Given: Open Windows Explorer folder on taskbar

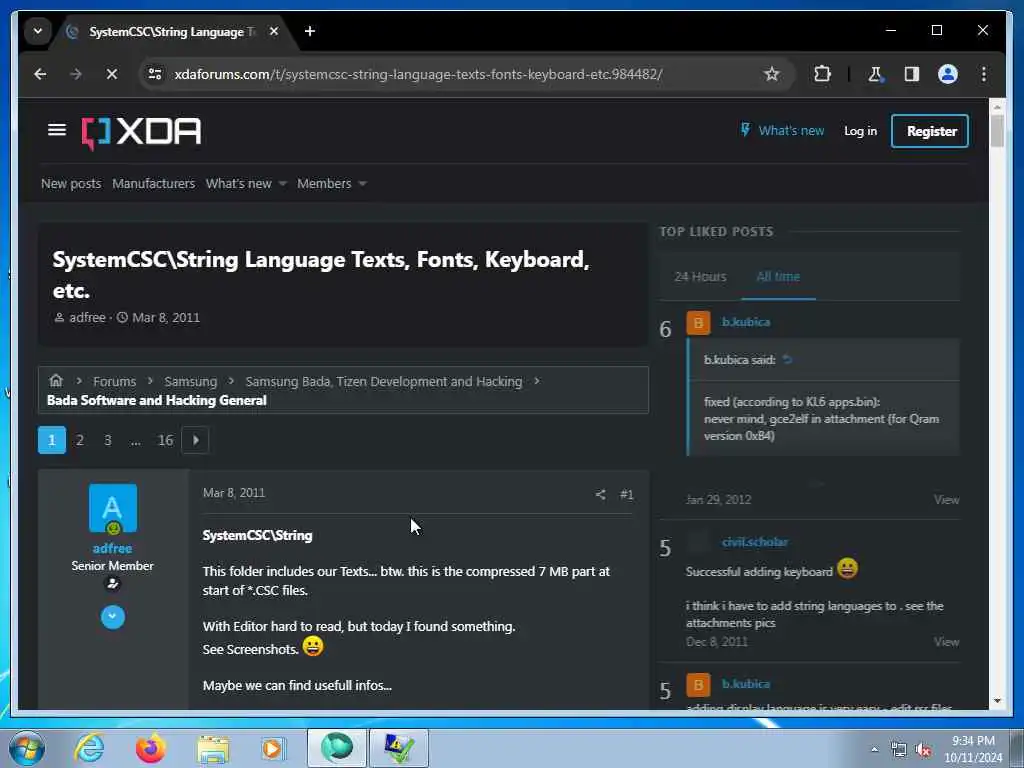Looking at the screenshot, I should tap(212, 749).
